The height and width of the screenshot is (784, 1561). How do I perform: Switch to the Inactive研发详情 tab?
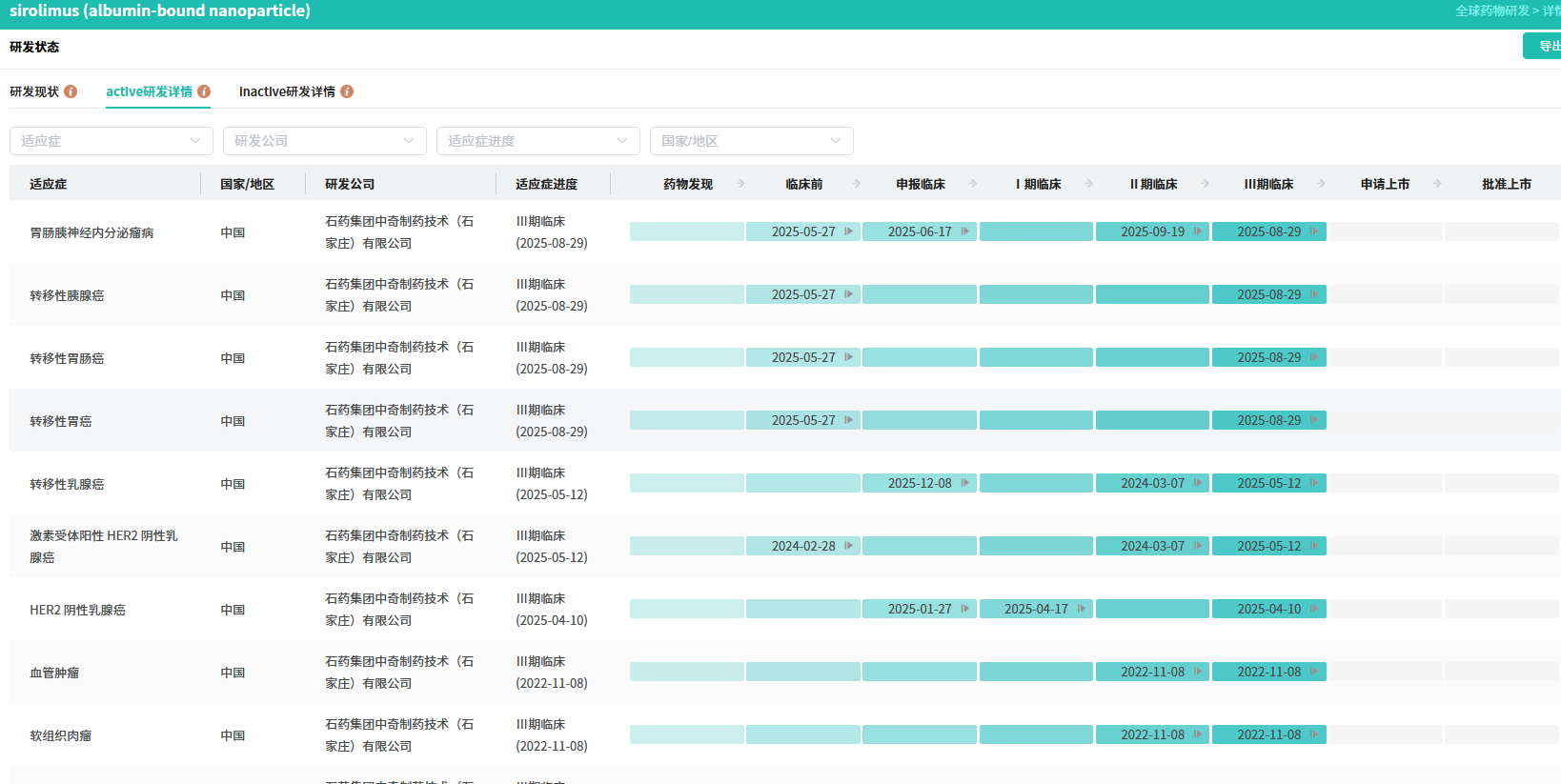click(x=287, y=91)
